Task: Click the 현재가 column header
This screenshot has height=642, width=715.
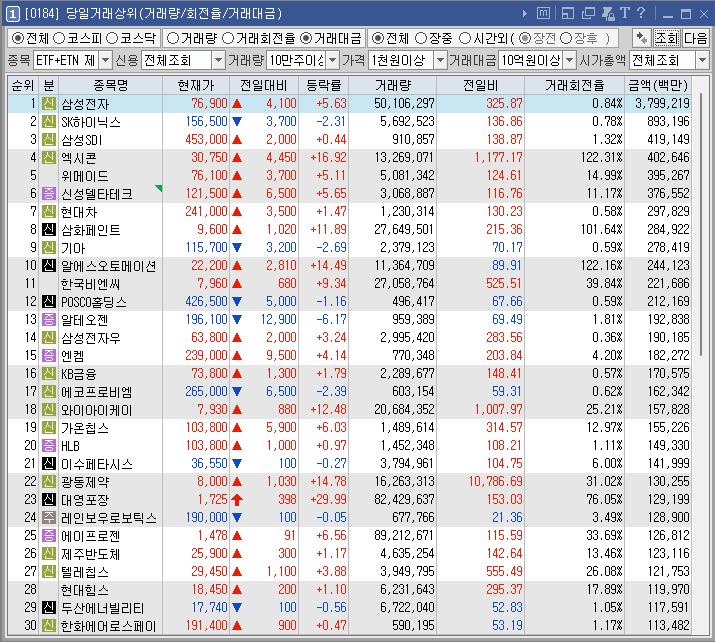Action: (x=196, y=85)
